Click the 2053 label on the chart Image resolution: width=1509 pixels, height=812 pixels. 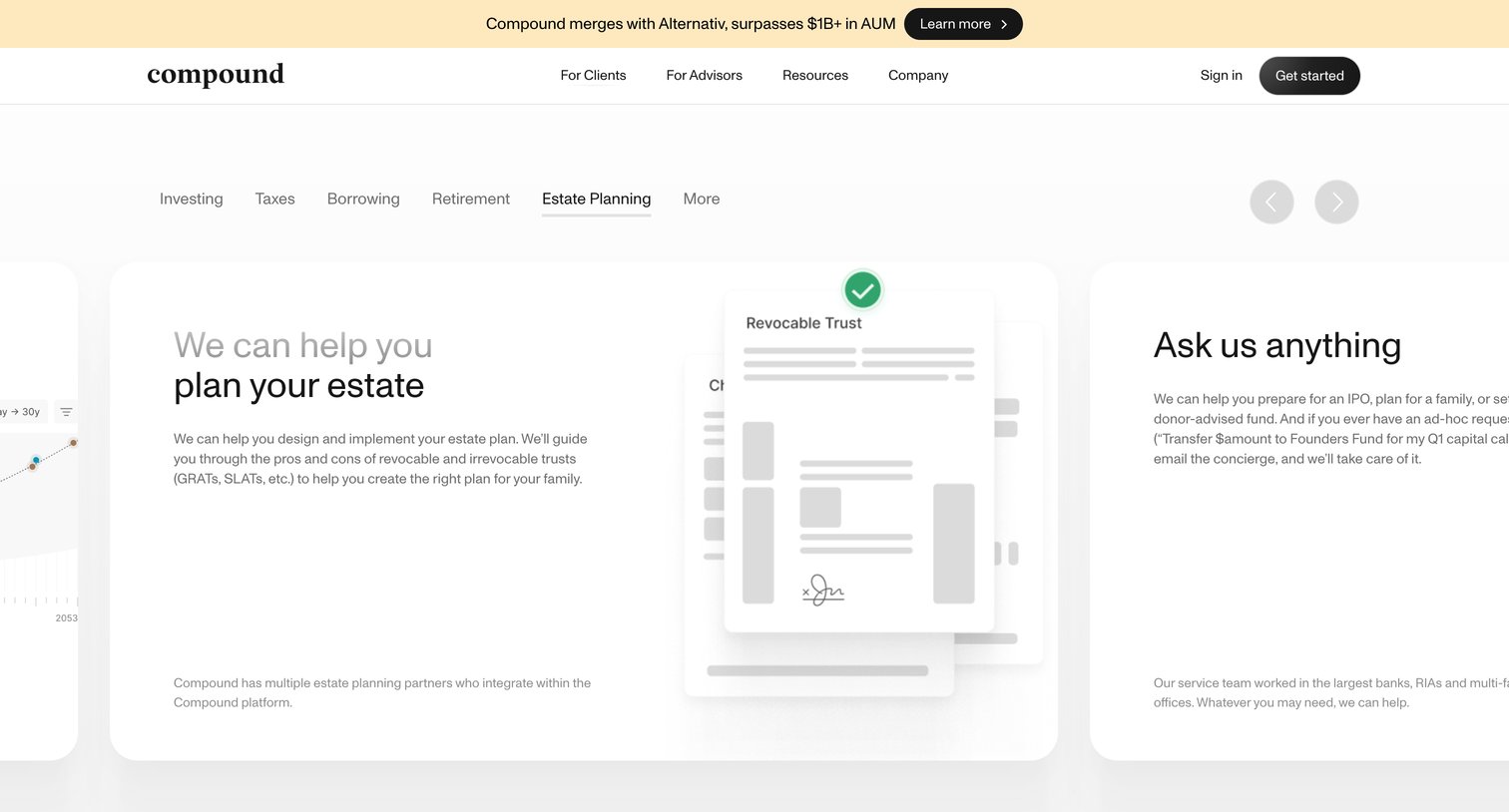(66, 618)
